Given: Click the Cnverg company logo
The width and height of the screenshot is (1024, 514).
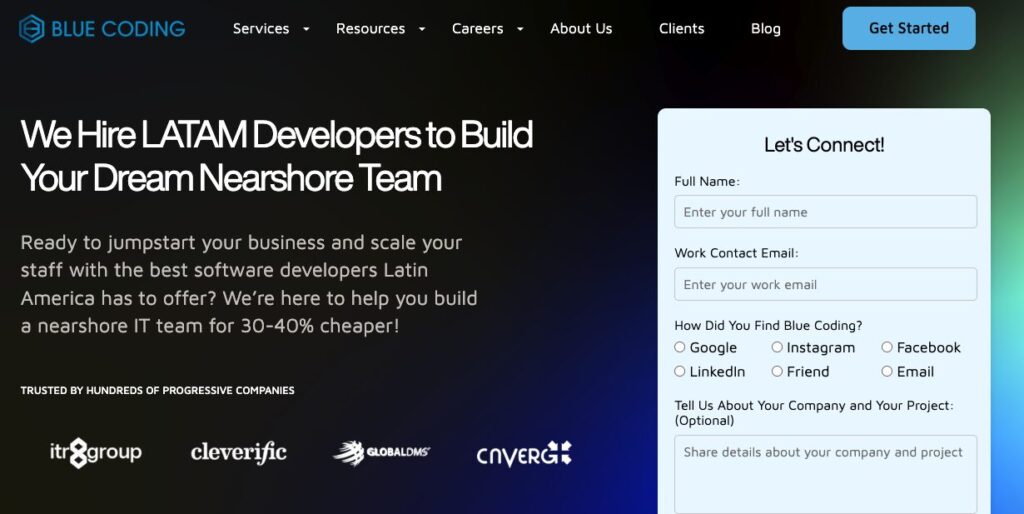Looking at the screenshot, I should (524, 454).
